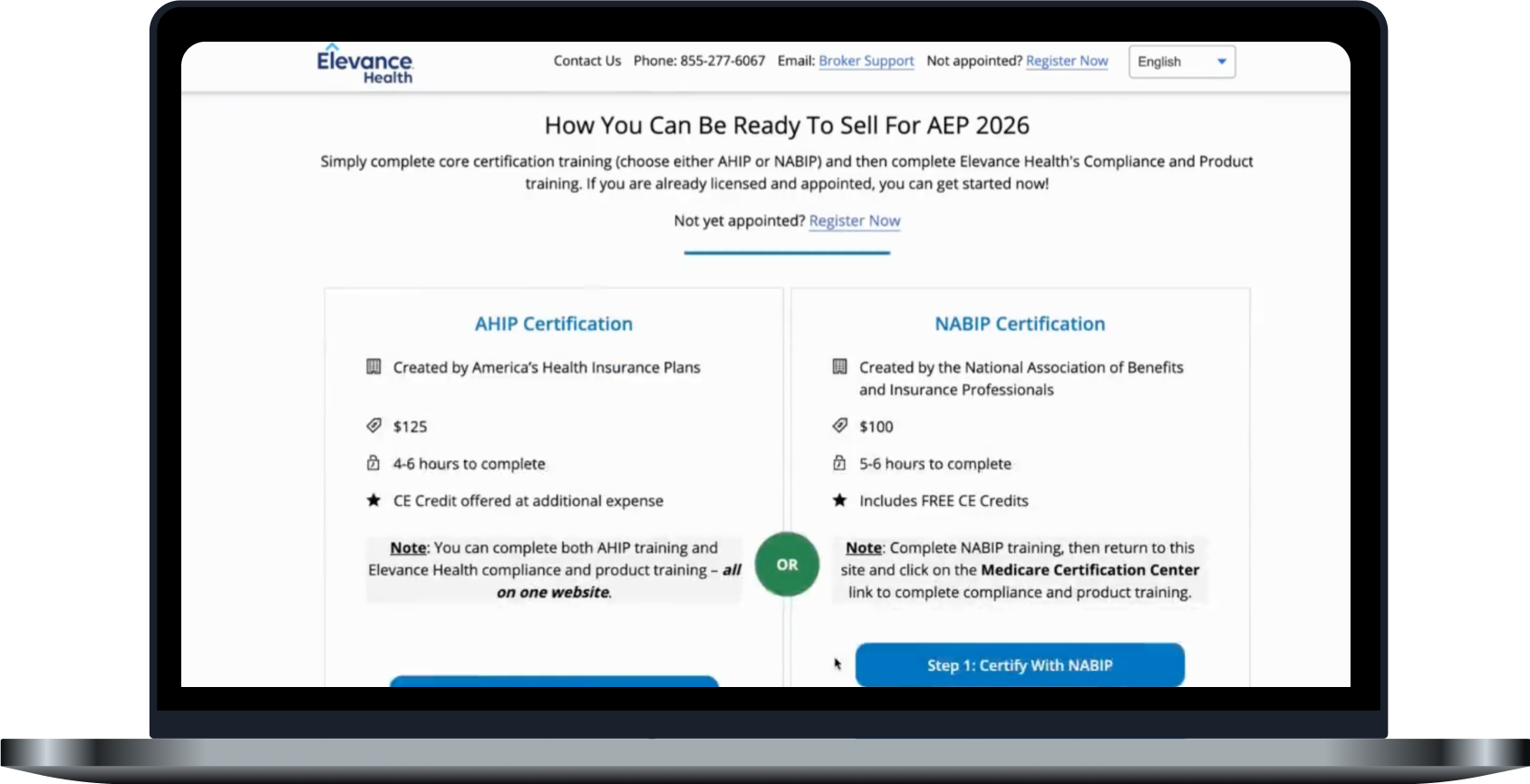The width and height of the screenshot is (1530, 784).
Task: Click the price tag icon beside $100
Action: pos(840,426)
